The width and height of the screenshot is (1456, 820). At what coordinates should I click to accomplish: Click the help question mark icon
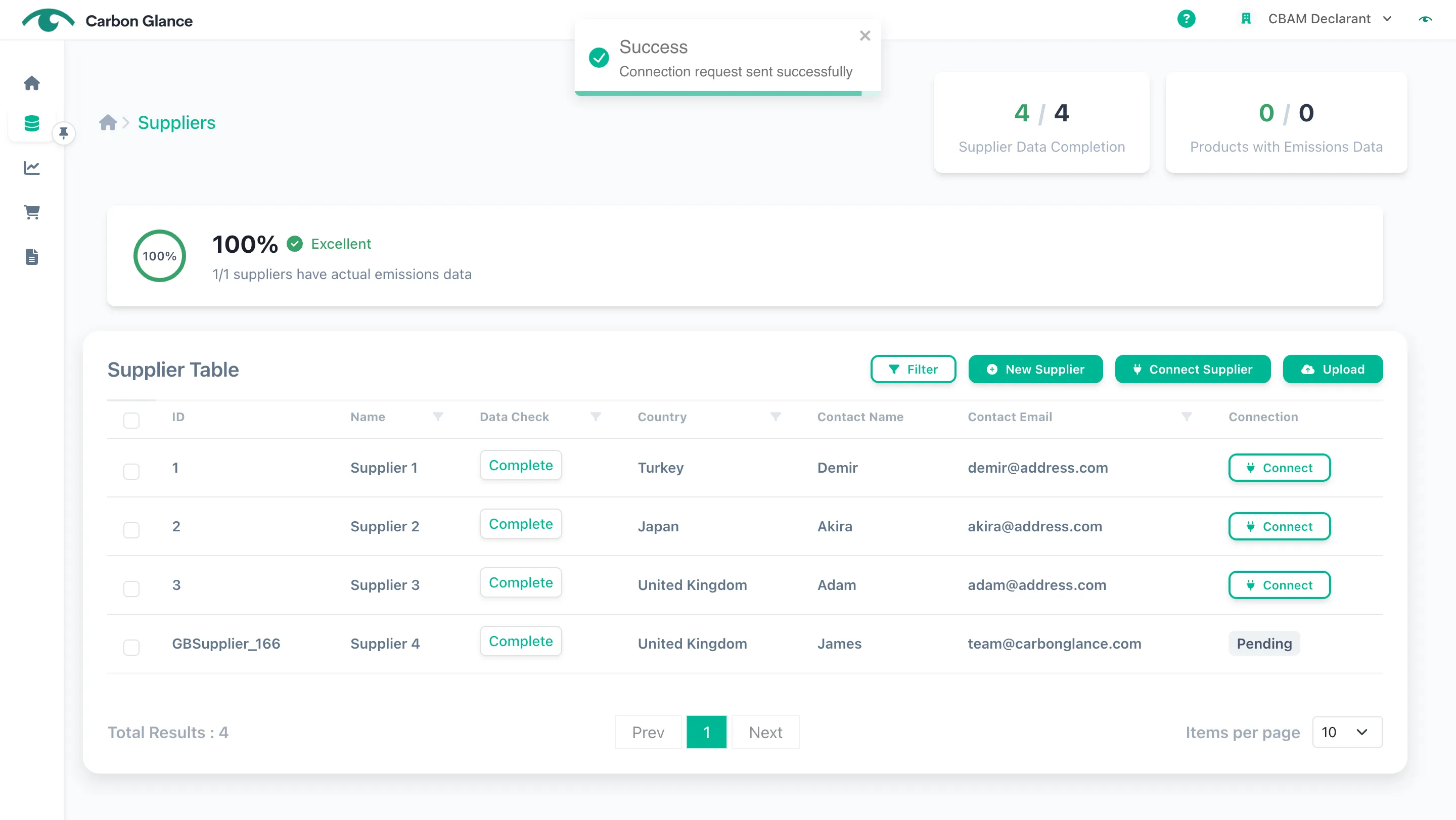[1186, 19]
